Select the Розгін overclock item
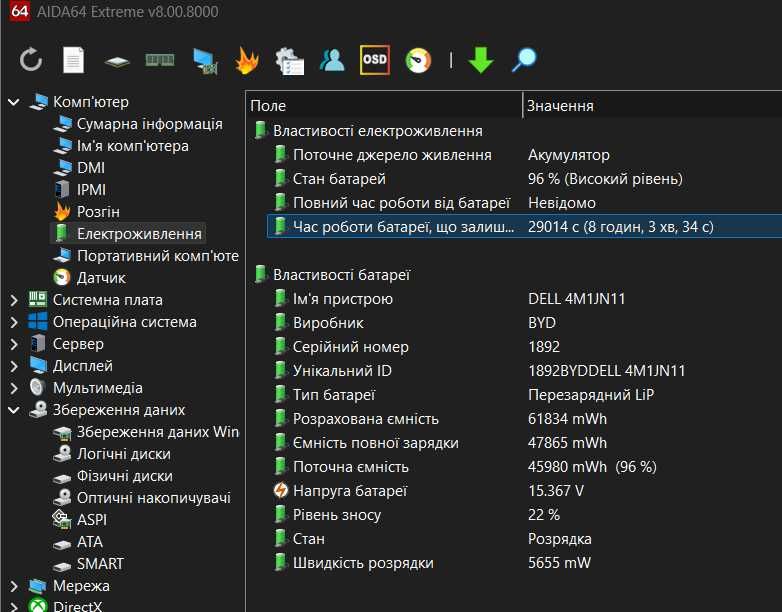The width and height of the screenshot is (782, 612). click(x=86, y=211)
